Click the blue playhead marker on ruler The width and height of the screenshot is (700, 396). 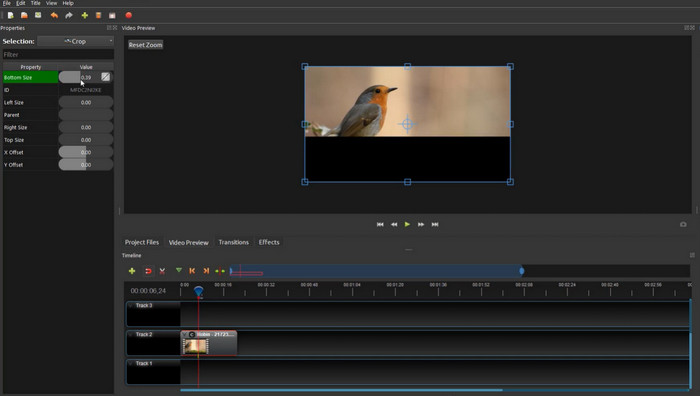[x=199, y=291]
